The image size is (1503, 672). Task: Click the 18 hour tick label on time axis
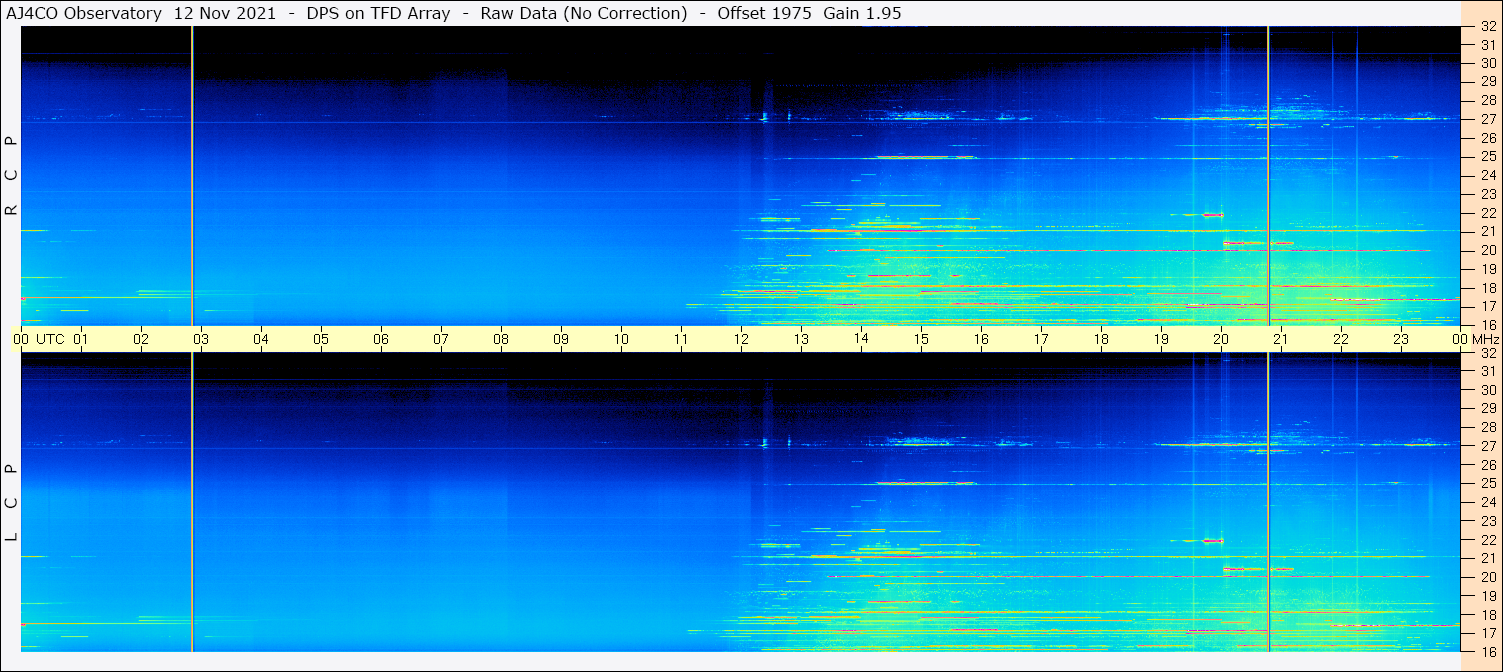pyautogui.click(x=1101, y=339)
